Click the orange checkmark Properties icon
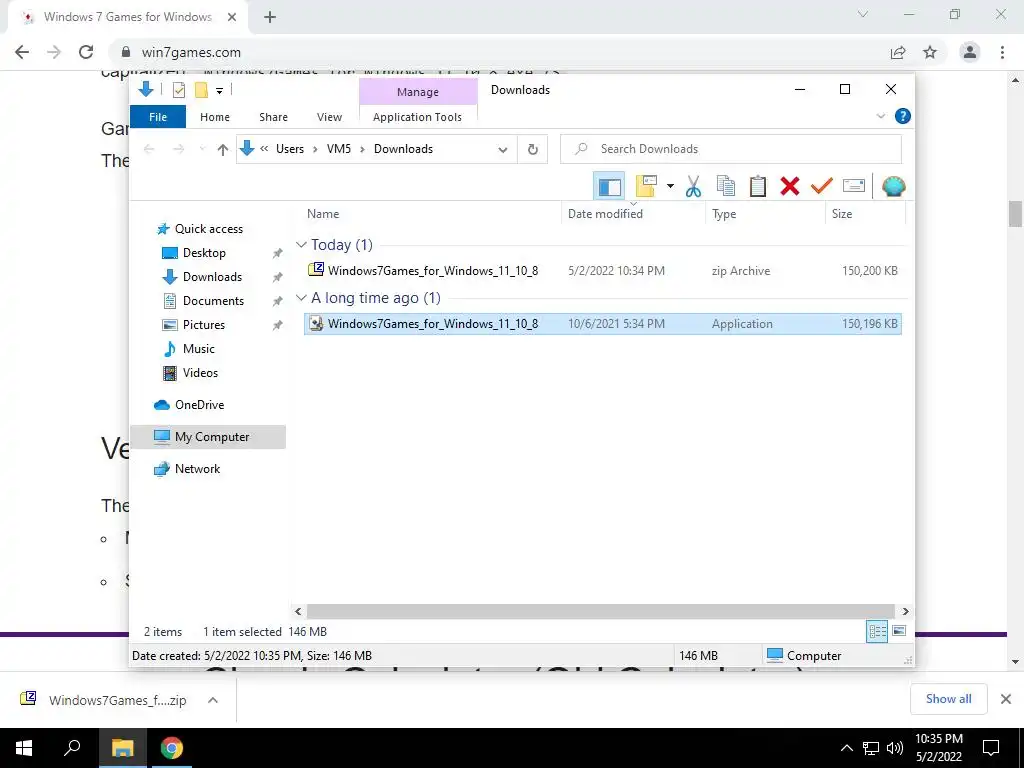Screen dimensions: 1024x768 coord(822,186)
